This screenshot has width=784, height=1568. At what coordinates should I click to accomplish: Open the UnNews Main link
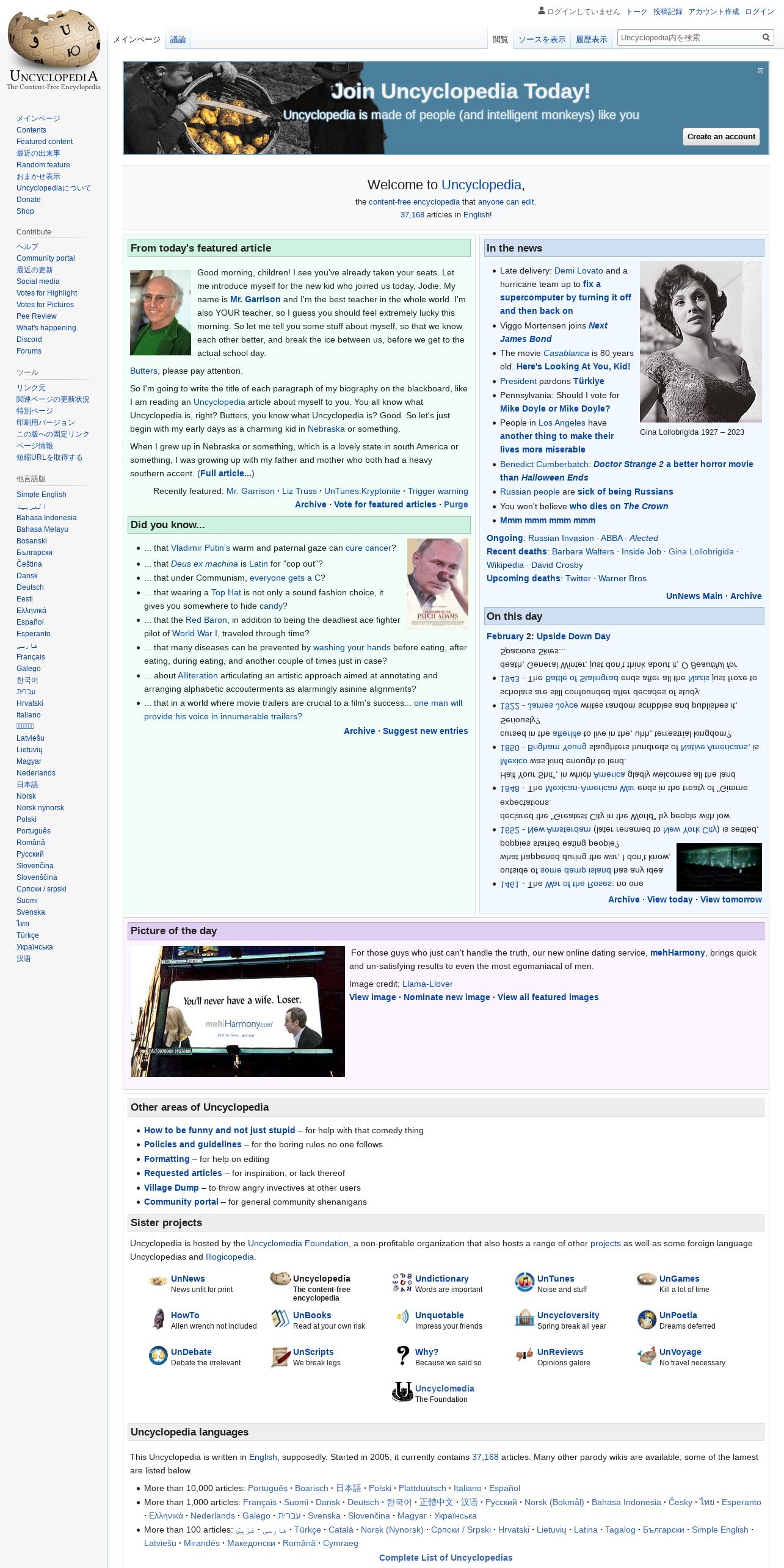pos(694,596)
